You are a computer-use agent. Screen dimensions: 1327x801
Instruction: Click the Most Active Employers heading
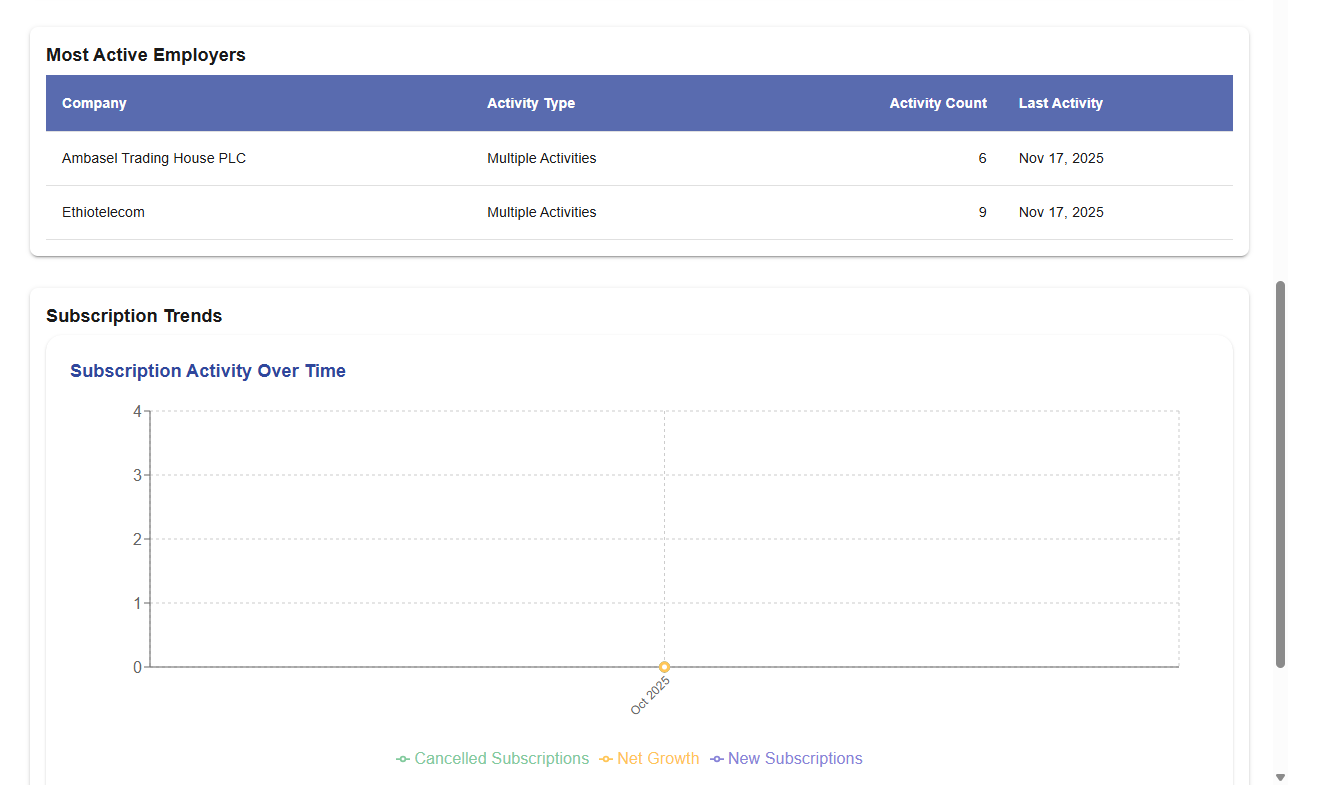pos(146,55)
